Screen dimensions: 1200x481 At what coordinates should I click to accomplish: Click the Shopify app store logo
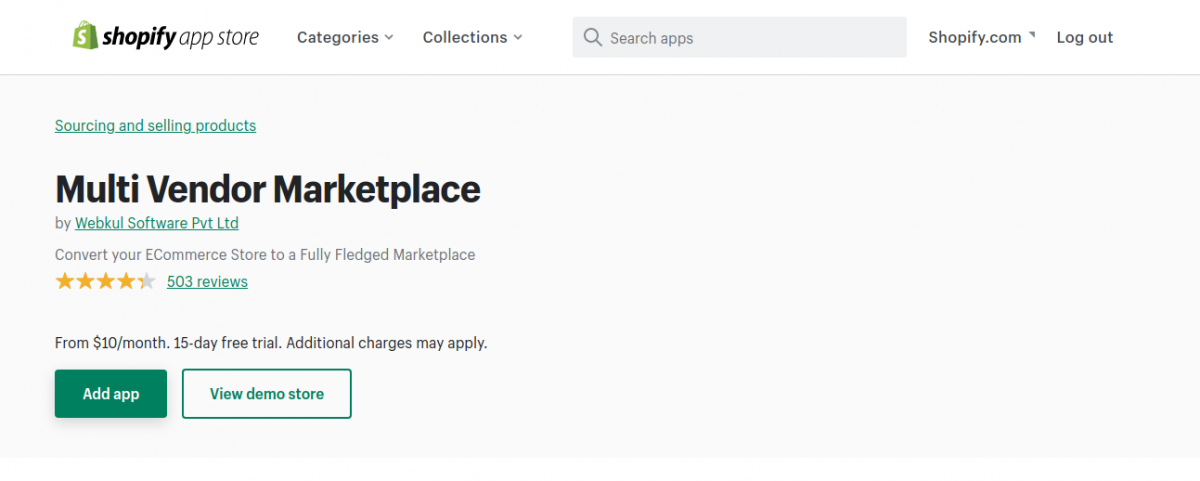[165, 37]
